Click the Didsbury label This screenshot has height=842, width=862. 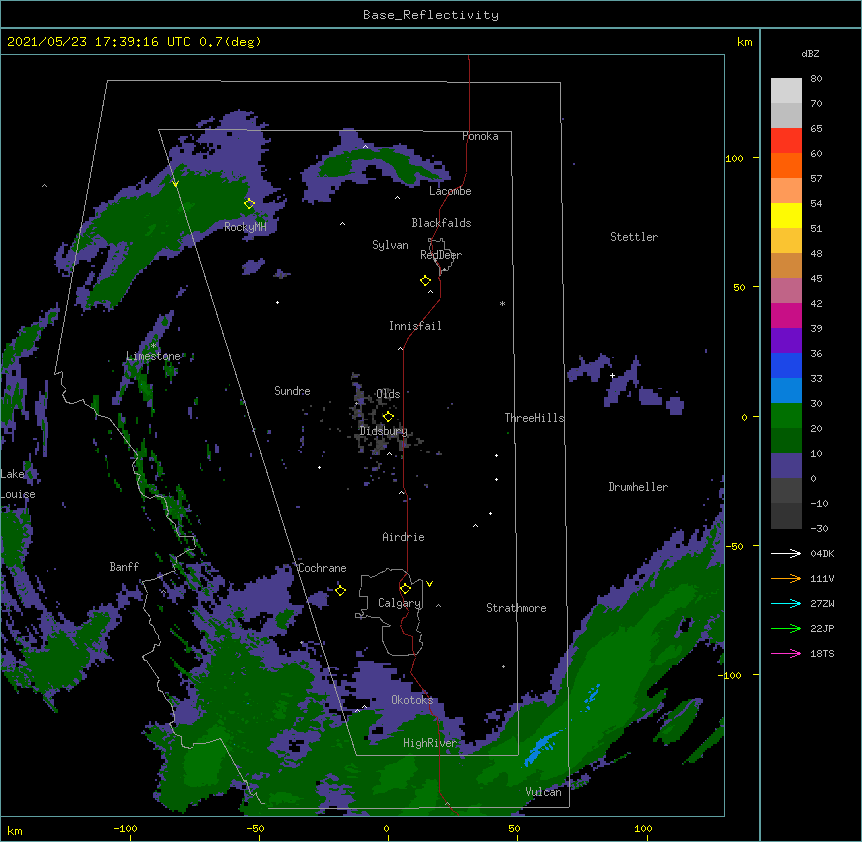pyautogui.click(x=383, y=431)
